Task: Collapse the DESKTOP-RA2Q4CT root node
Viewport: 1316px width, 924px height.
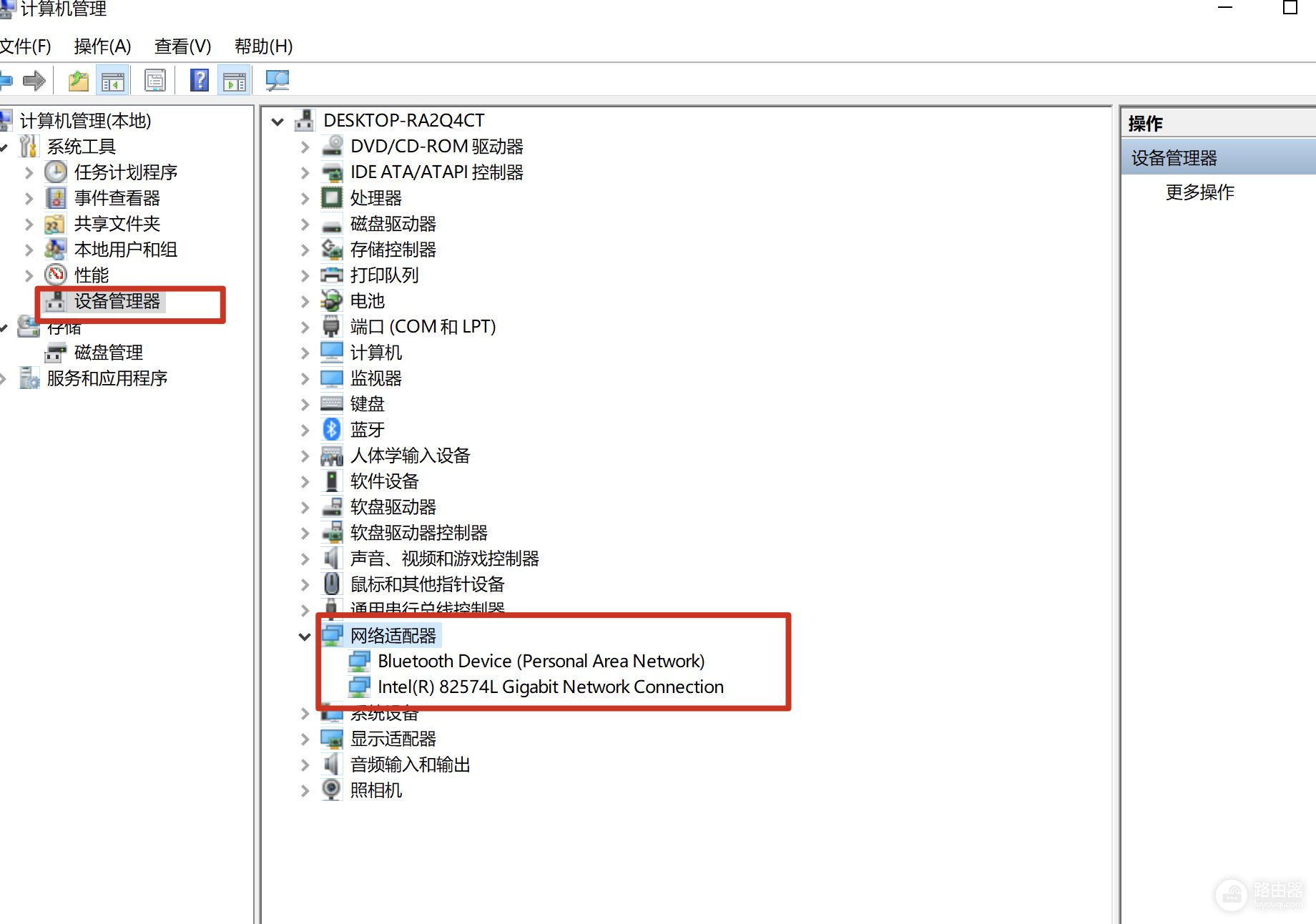Action: [278, 122]
